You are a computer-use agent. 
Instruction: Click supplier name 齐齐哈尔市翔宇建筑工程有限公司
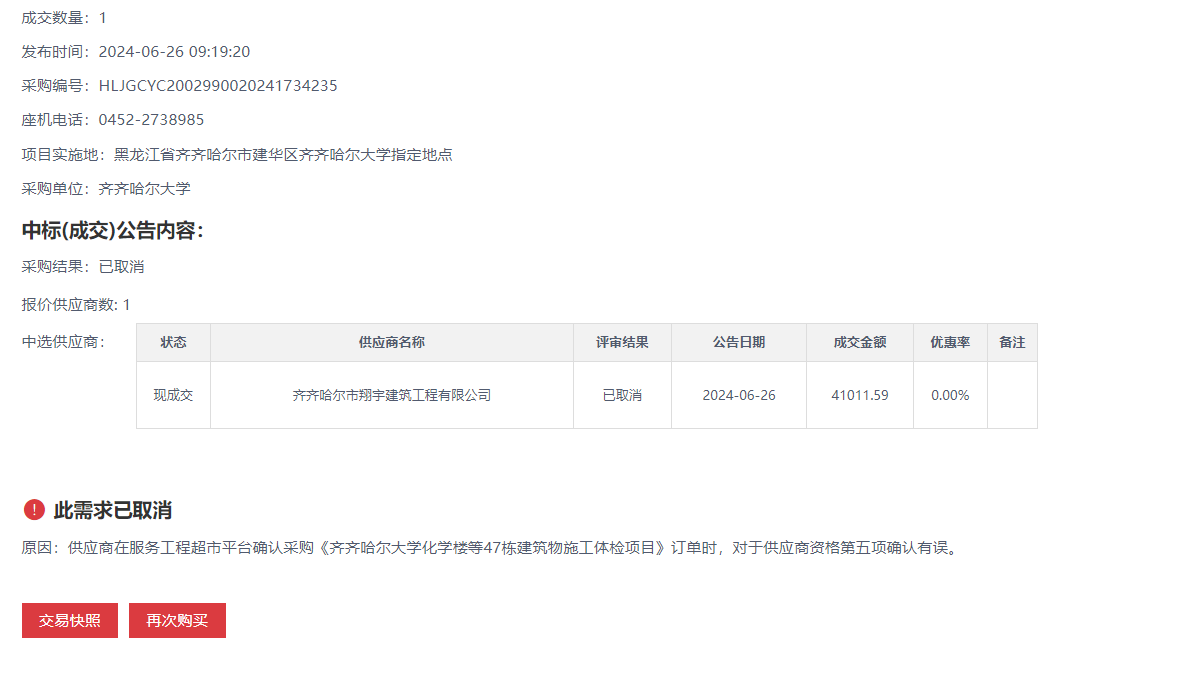click(391, 395)
